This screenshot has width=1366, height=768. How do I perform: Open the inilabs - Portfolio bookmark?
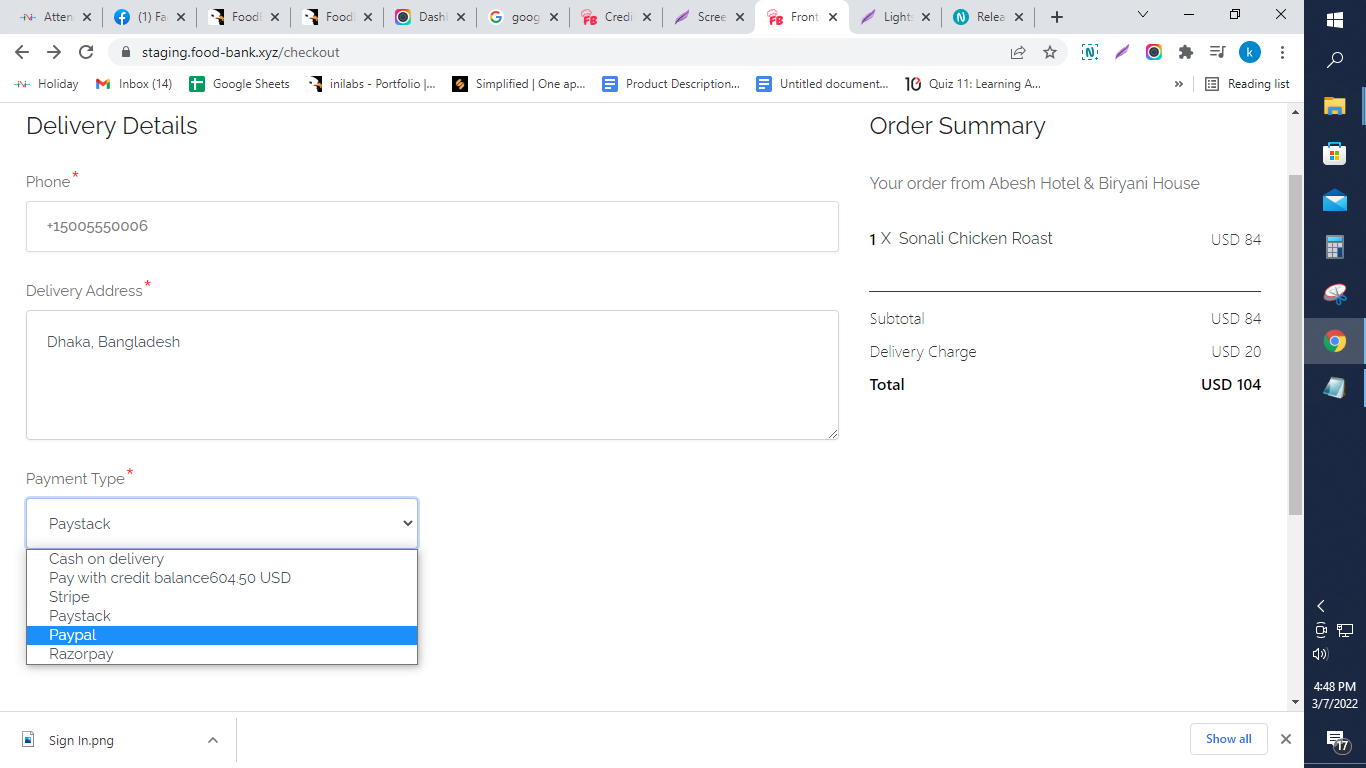click(372, 84)
